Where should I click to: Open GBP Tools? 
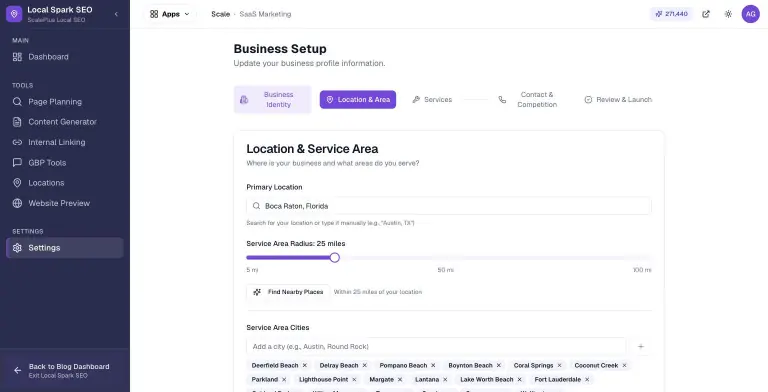coord(65,163)
